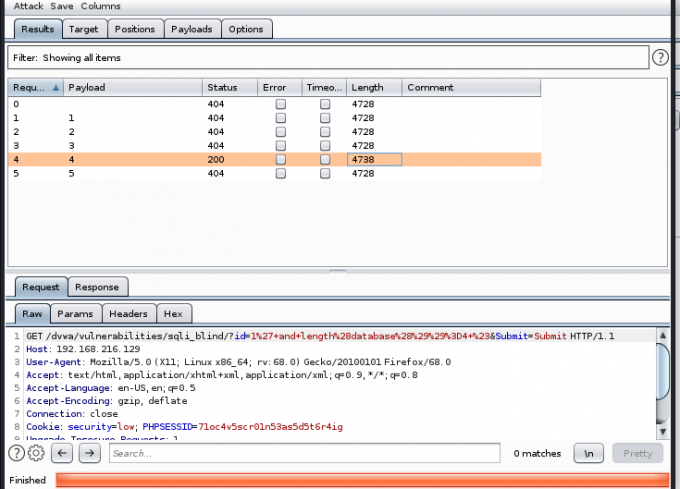The width and height of the screenshot is (680, 489).
Task: Open the Raw view tab
Action: point(33,314)
